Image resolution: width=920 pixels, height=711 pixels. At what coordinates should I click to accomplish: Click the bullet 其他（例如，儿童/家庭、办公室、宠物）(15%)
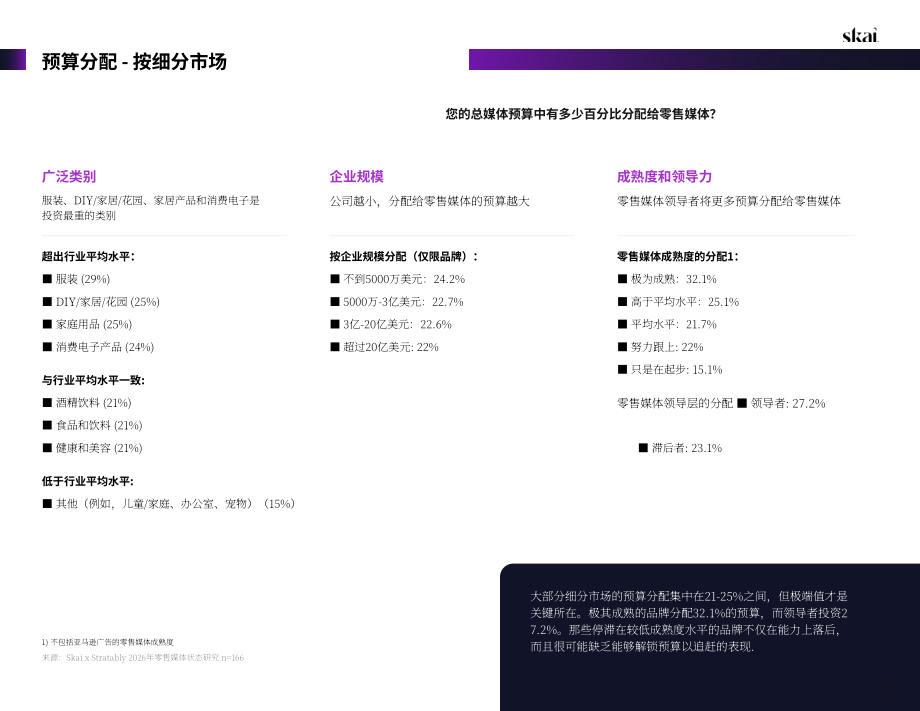coord(169,504)
